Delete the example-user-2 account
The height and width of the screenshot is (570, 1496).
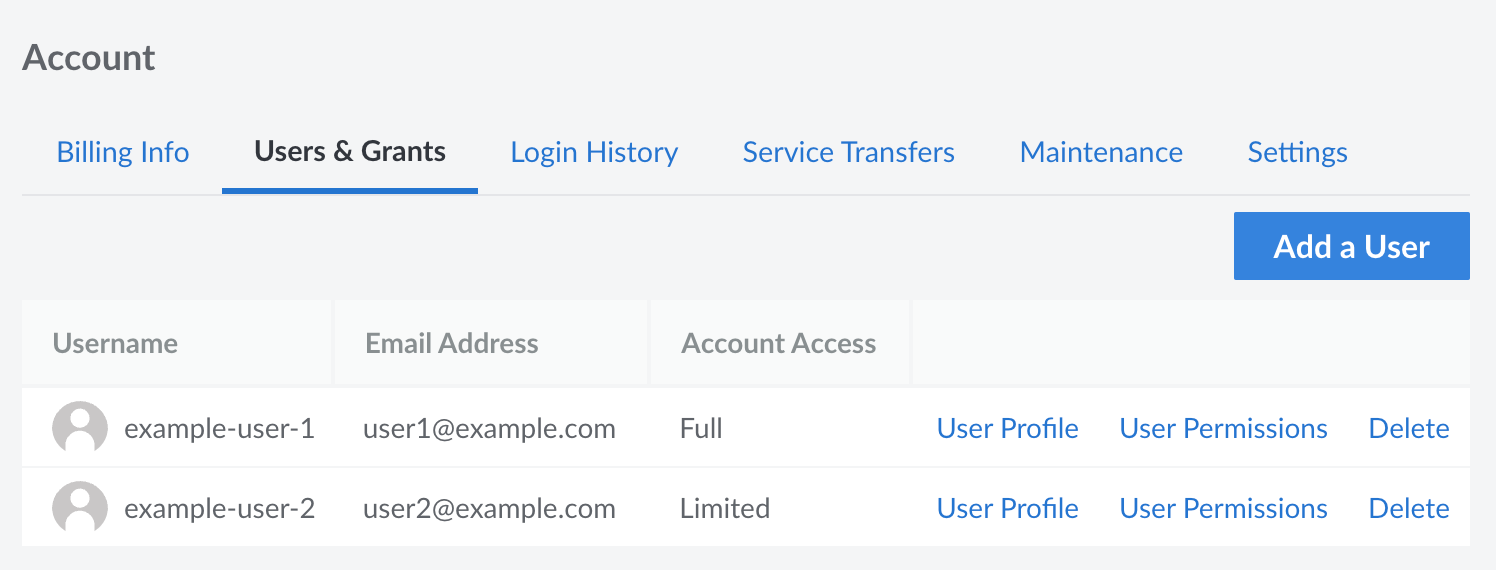[x=1408, y=509]
